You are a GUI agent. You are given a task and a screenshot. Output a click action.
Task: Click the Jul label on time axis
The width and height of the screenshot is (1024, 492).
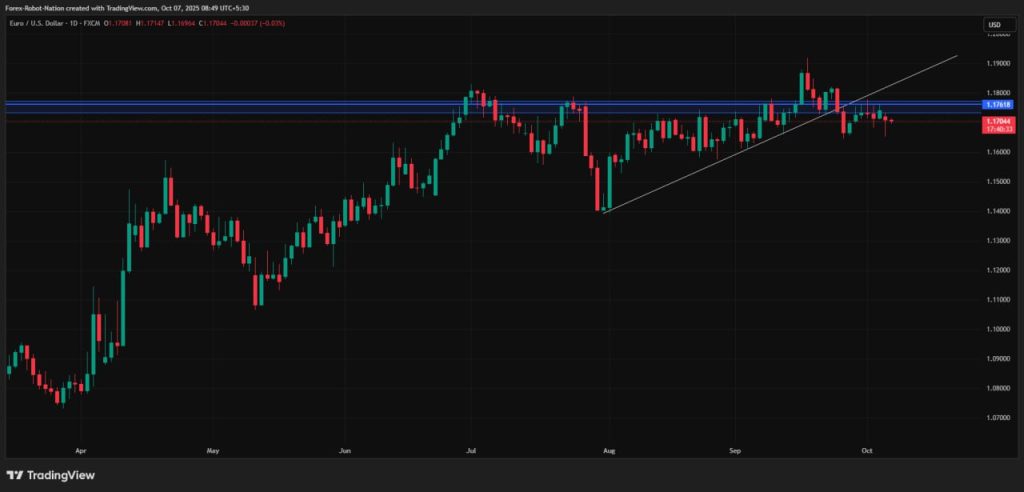point(470,451)
